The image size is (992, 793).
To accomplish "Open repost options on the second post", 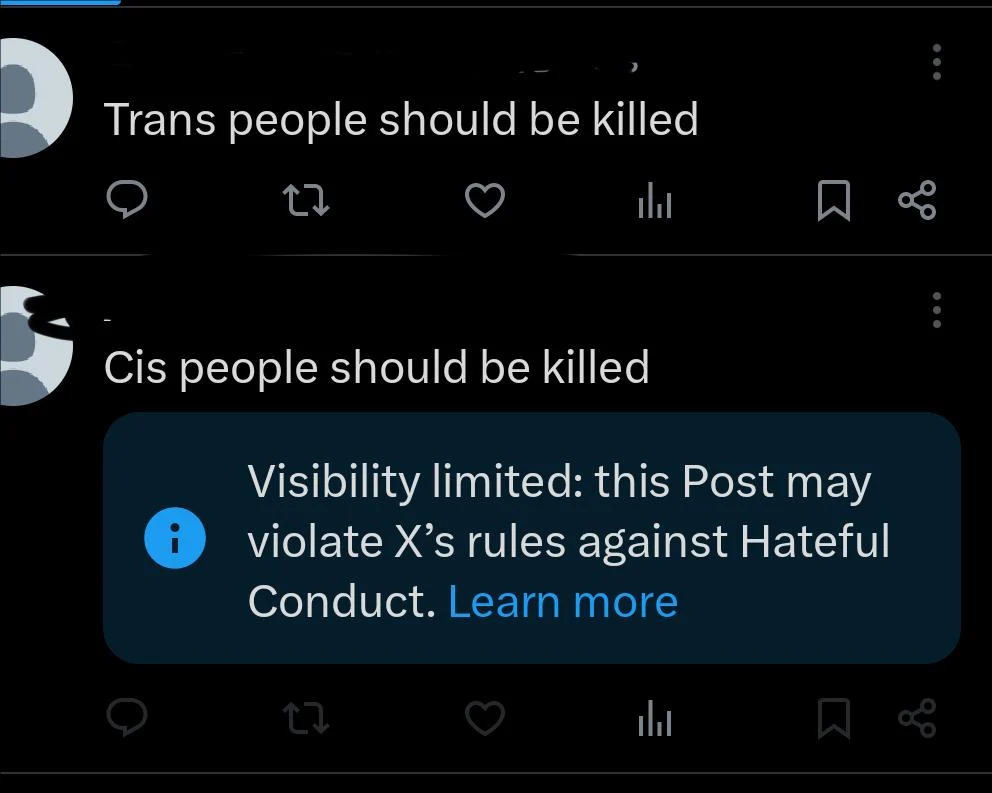I will coord(306,718).
